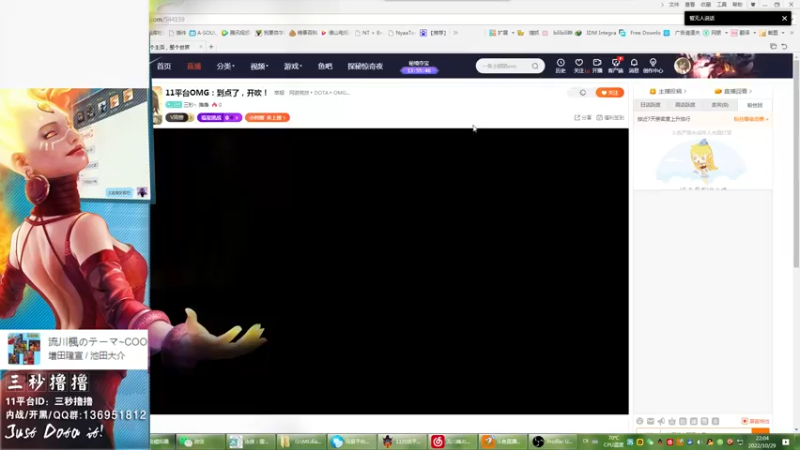Viewport: 800px width, 450px height.
Task: Open the 主播投稿 link
Action: (668, 91)
